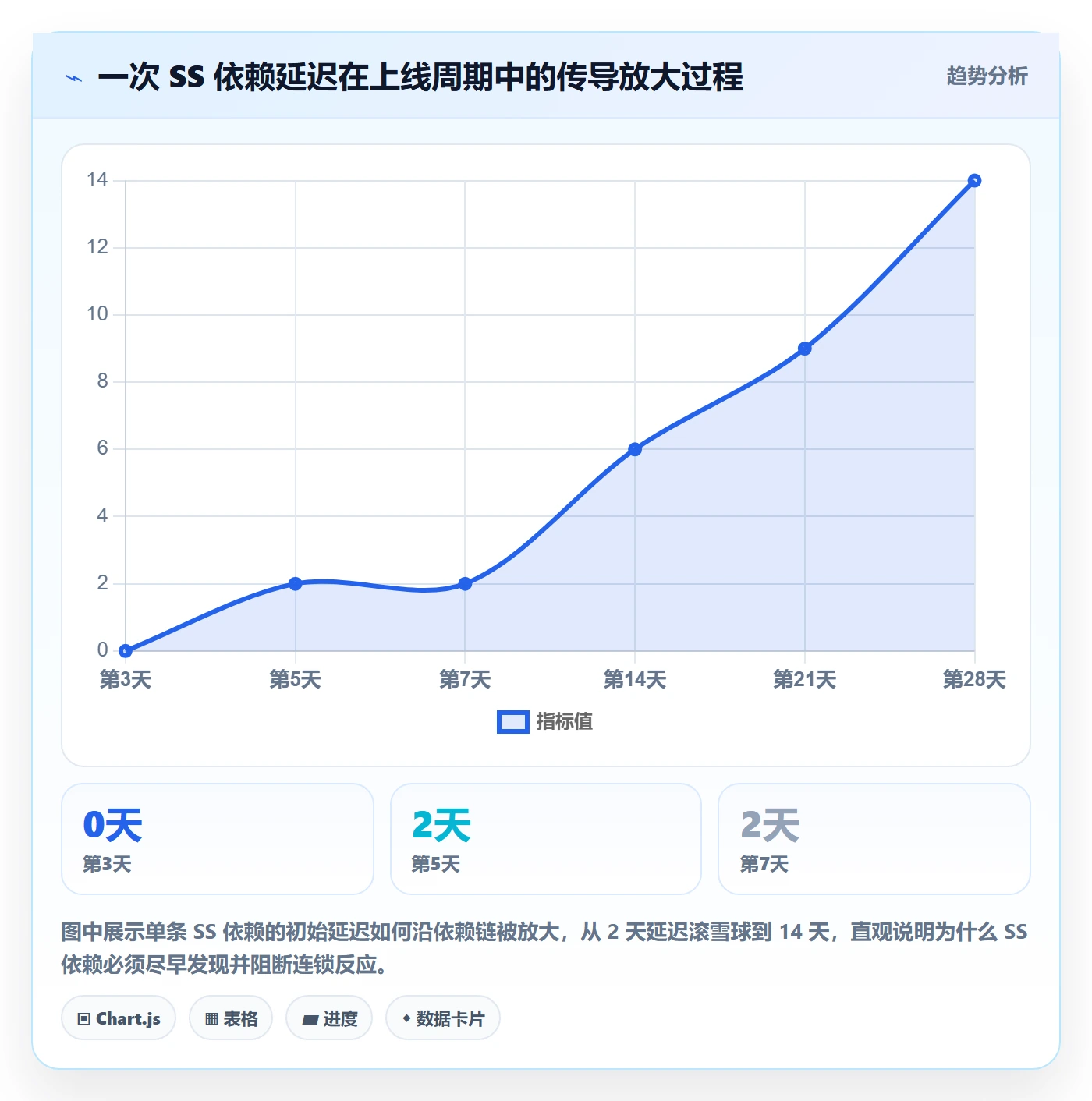Select the 第3天 data point on chart
This screenshot has height=1101, width=1092.
pyautogui.click(x=126, y=650)
